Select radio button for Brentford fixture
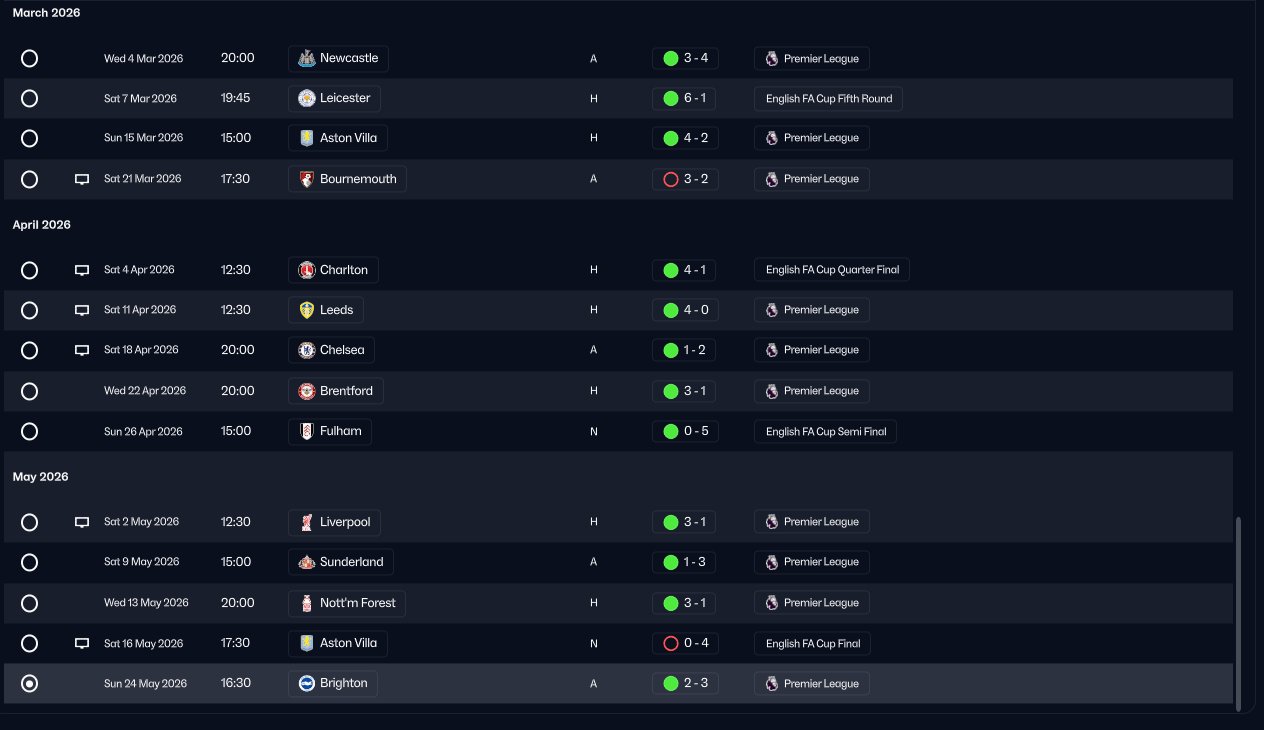The height and width of the screenshot is (730, 1264). (x=30, y=391)
